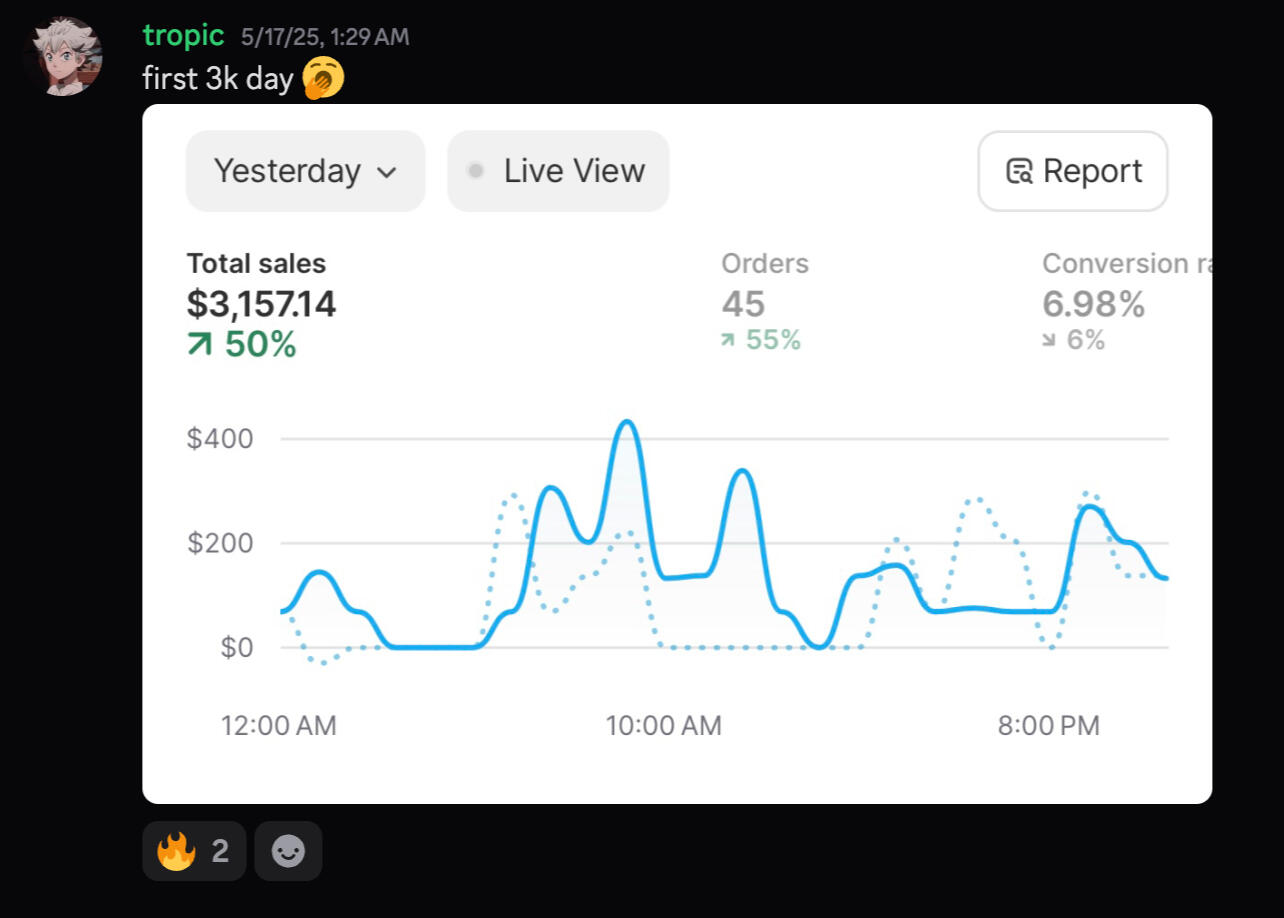This screenshot has height=918, width=1284.
Task: Click the 10:00 AM axis label
Action: coord(663,726)
